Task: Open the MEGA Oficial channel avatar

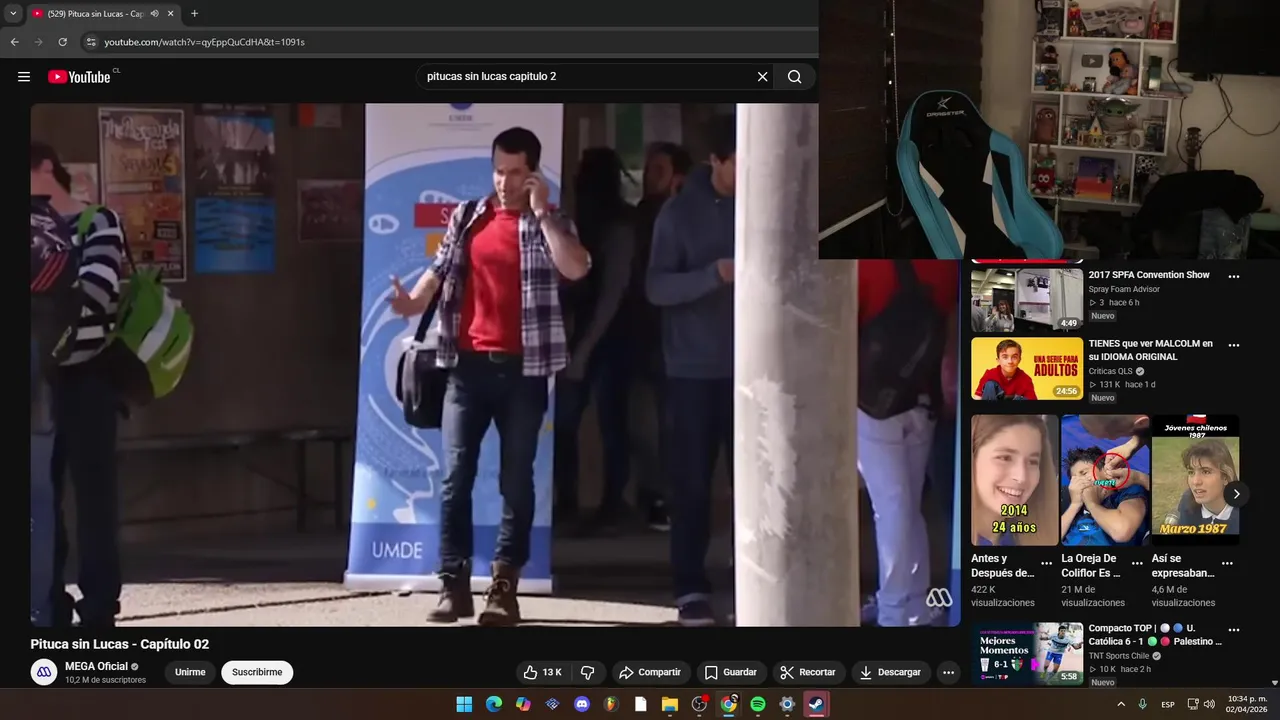Action: tap(44, 673)
